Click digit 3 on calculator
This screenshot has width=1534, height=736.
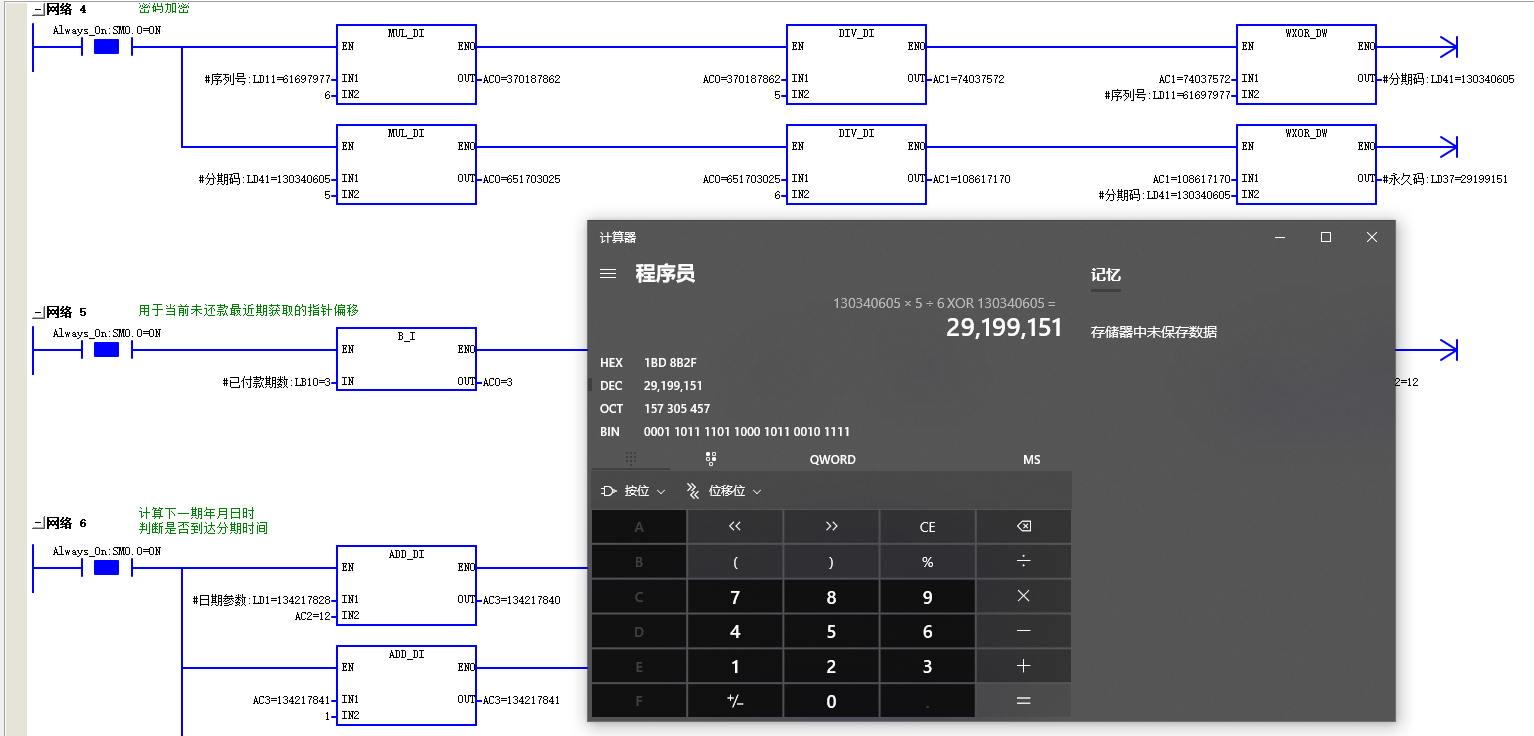point(927,666)
